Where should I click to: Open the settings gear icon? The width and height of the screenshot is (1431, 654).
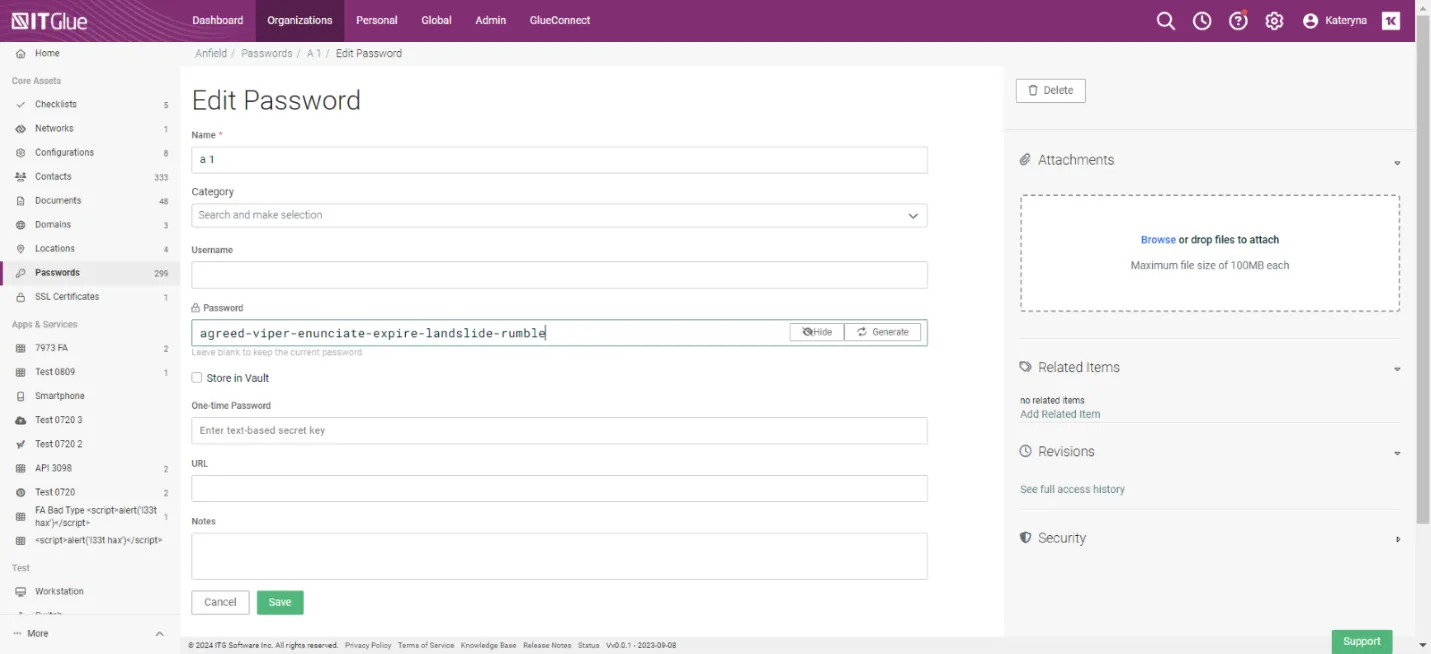1274,21
